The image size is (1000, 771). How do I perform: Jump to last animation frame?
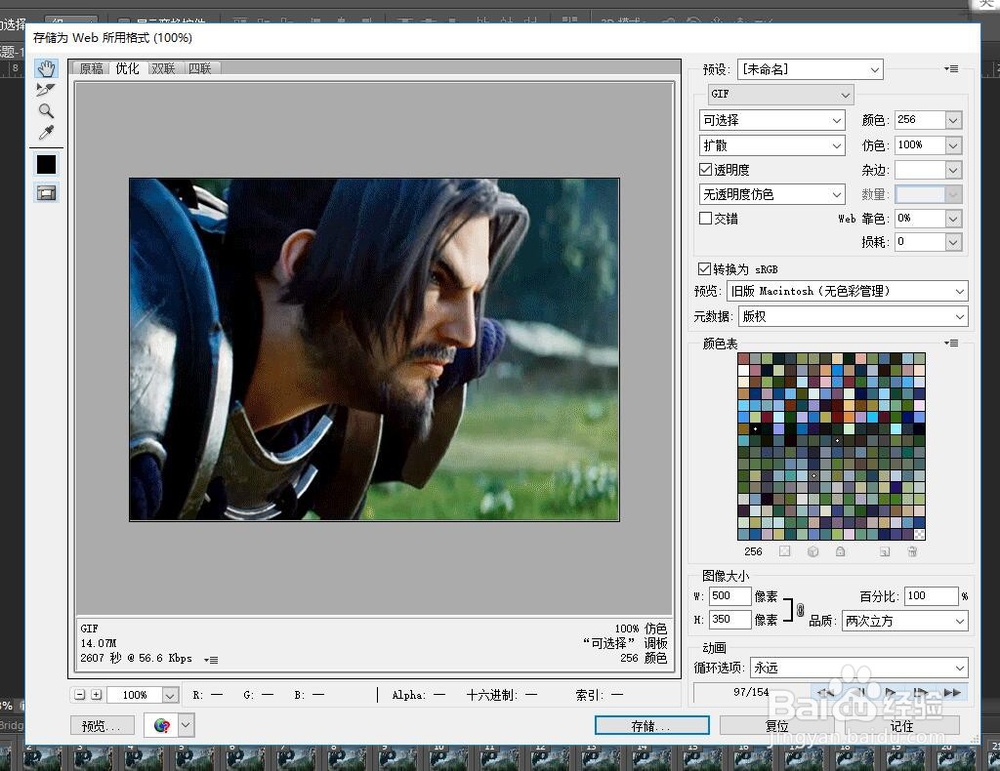[x=953, y=692]
